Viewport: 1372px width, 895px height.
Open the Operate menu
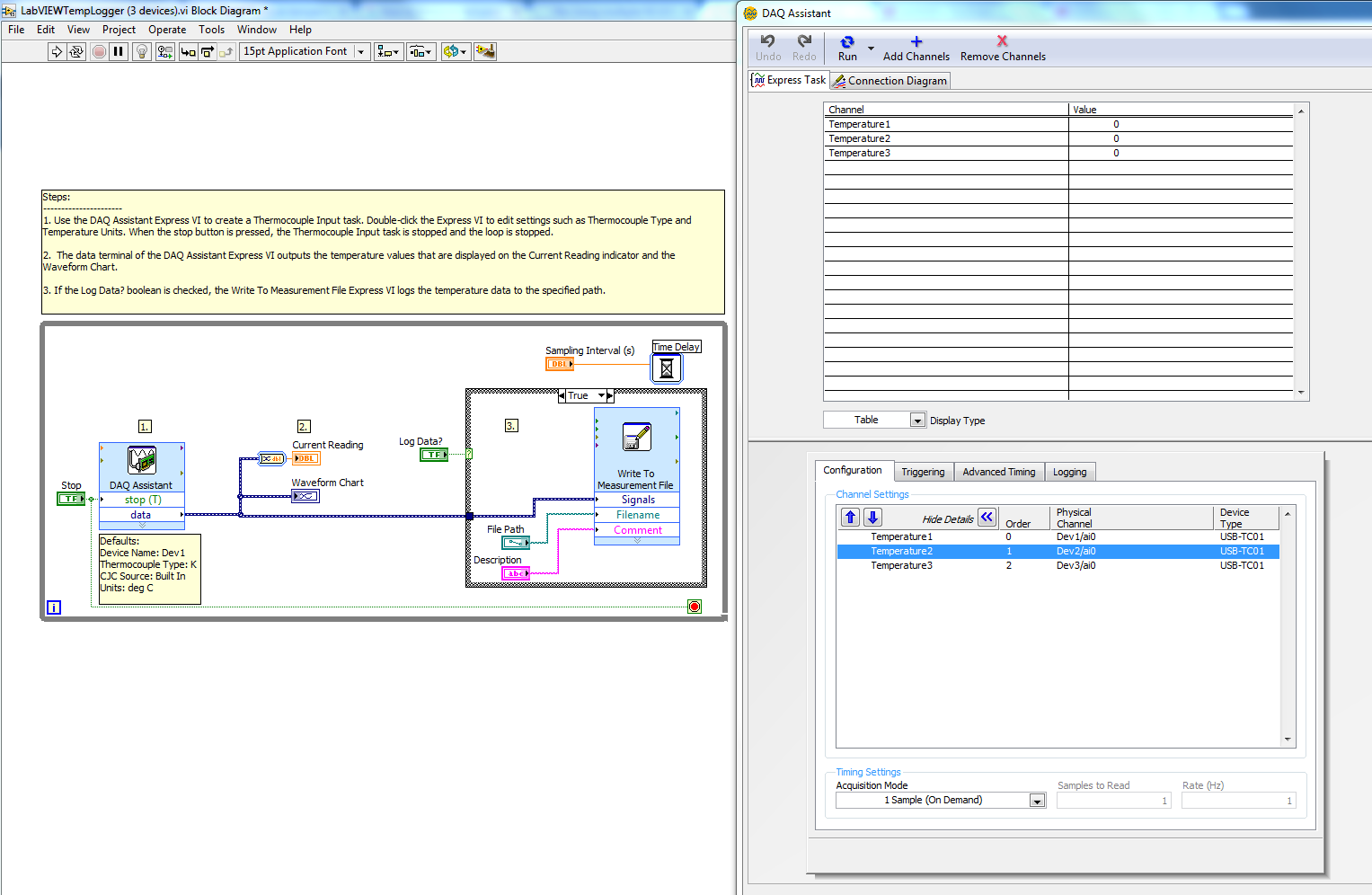click(x=167, y=30)
